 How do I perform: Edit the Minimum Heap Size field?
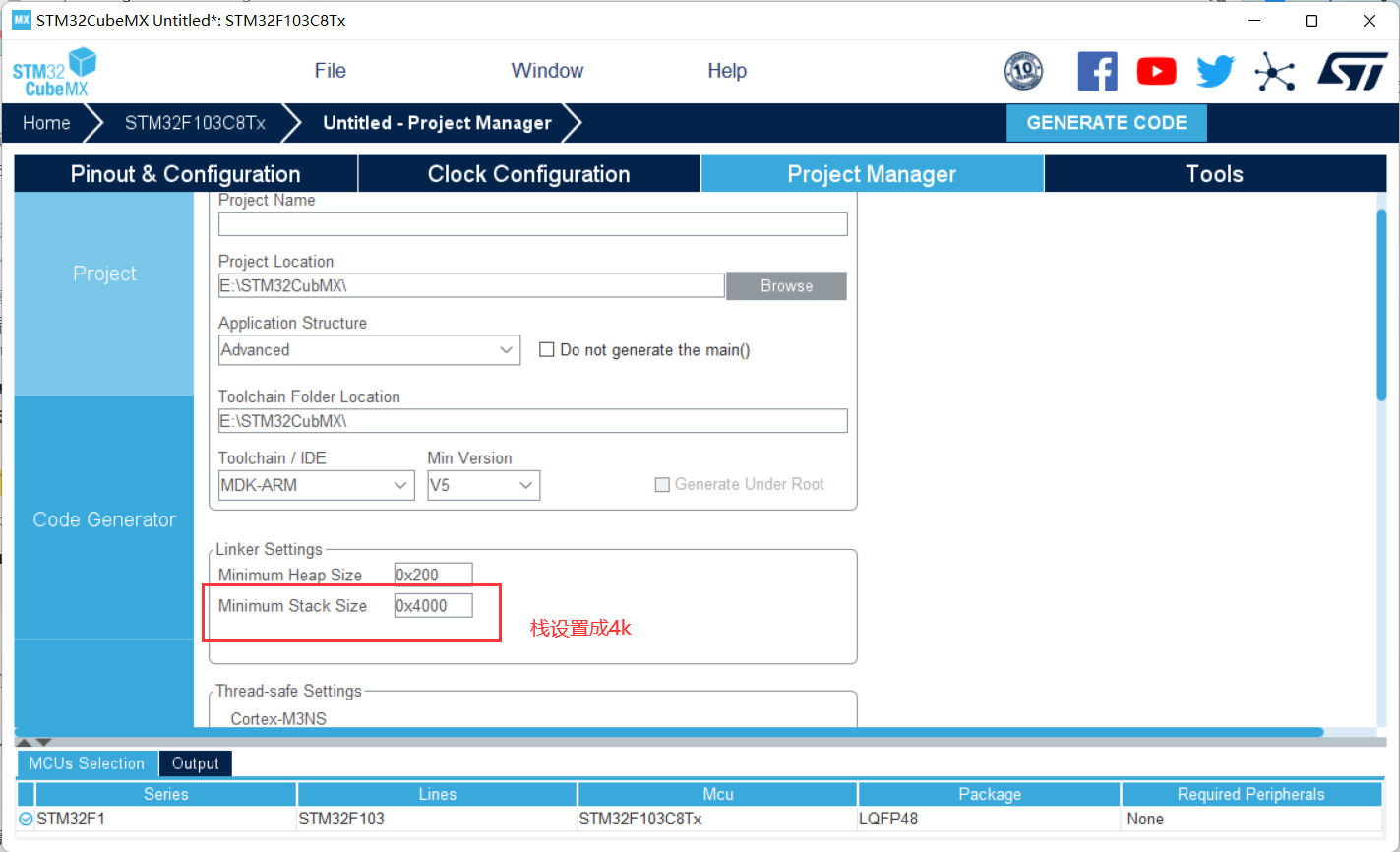(433, 575)
